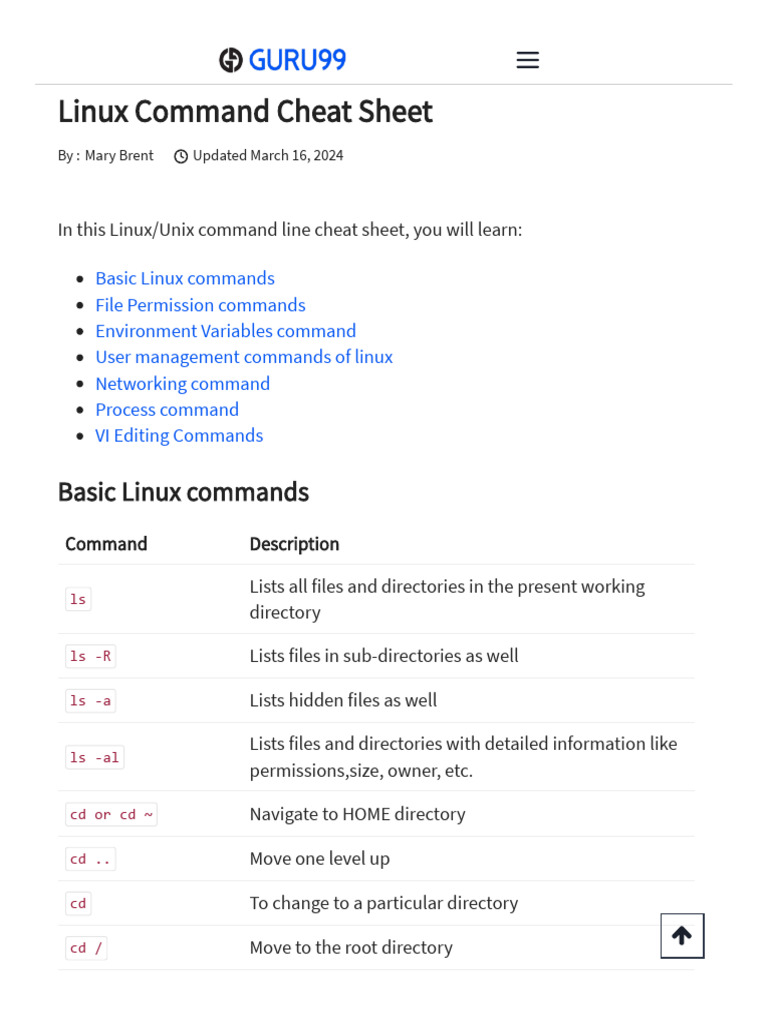Click the Command column header
This screenshot has height=1024, width=768.
(x=106, y=544)
